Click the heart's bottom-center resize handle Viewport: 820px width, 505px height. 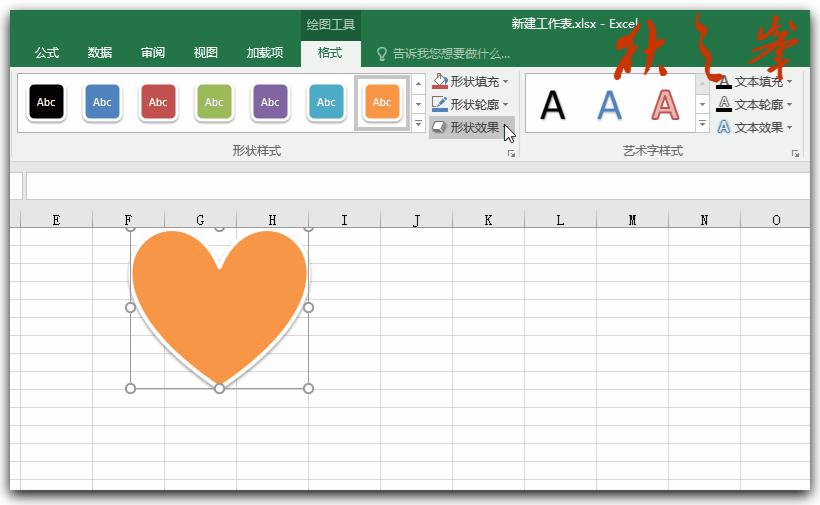tap(220, 388)
